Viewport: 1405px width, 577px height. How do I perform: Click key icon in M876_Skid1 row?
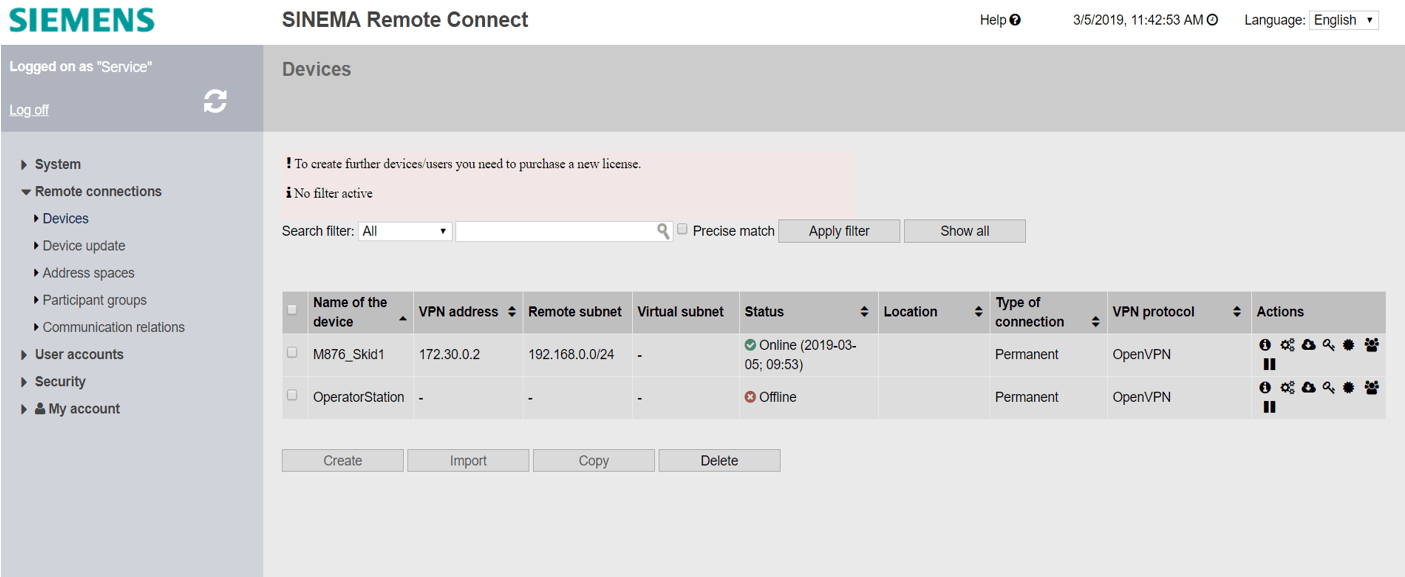click(1328, 345)
